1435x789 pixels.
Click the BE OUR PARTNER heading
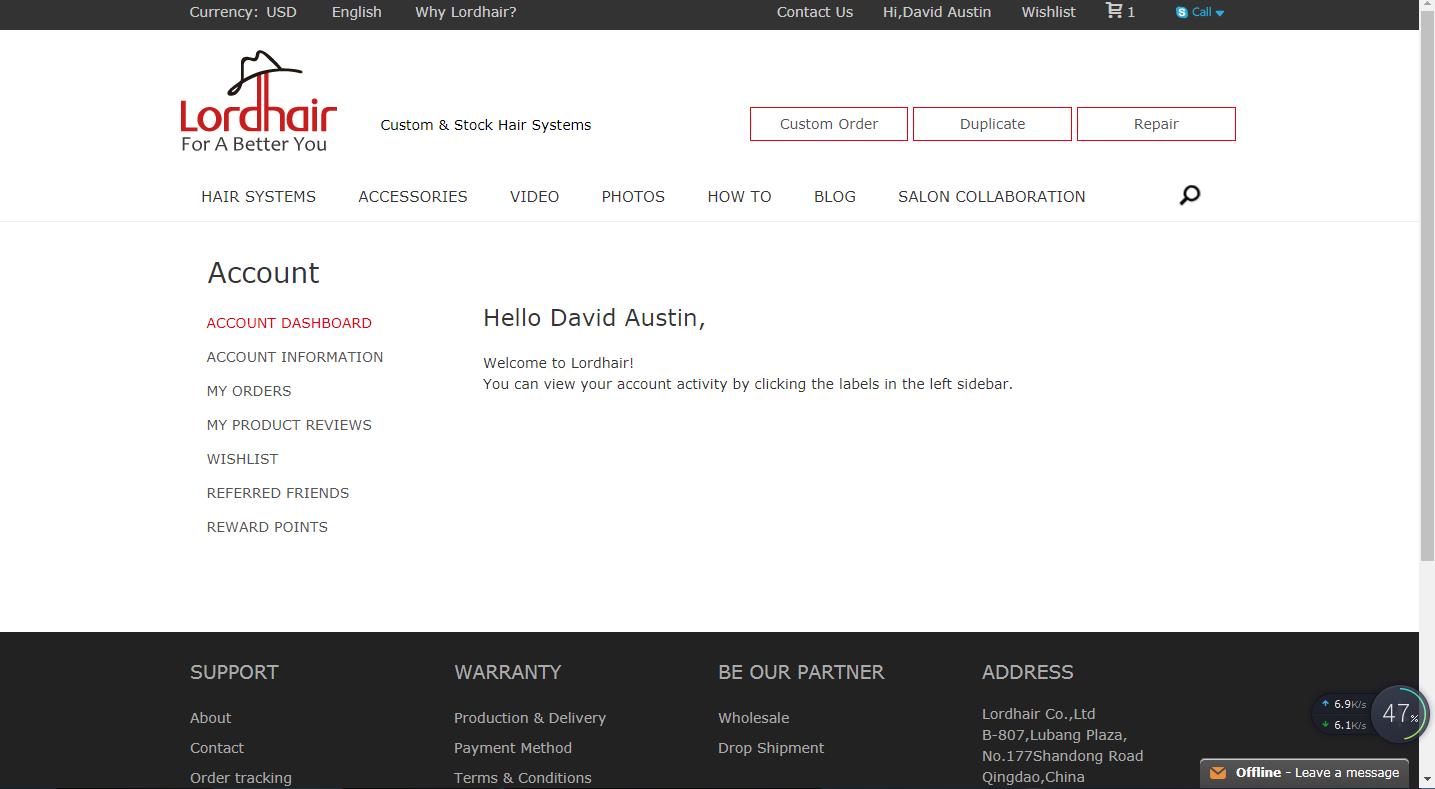pyautogui.click(x=801, y=672)
